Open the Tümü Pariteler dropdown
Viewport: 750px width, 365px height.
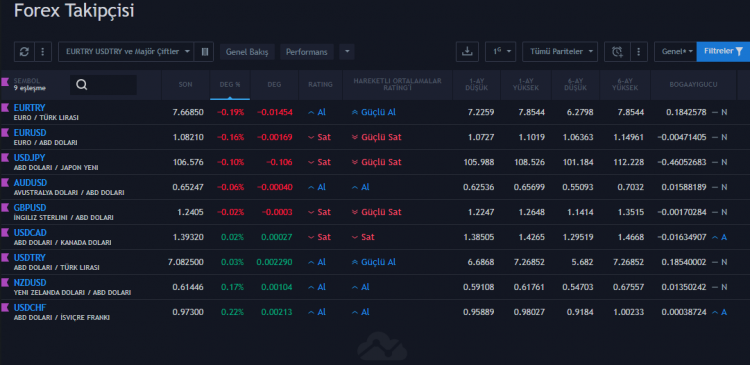[x=560, y=52]
